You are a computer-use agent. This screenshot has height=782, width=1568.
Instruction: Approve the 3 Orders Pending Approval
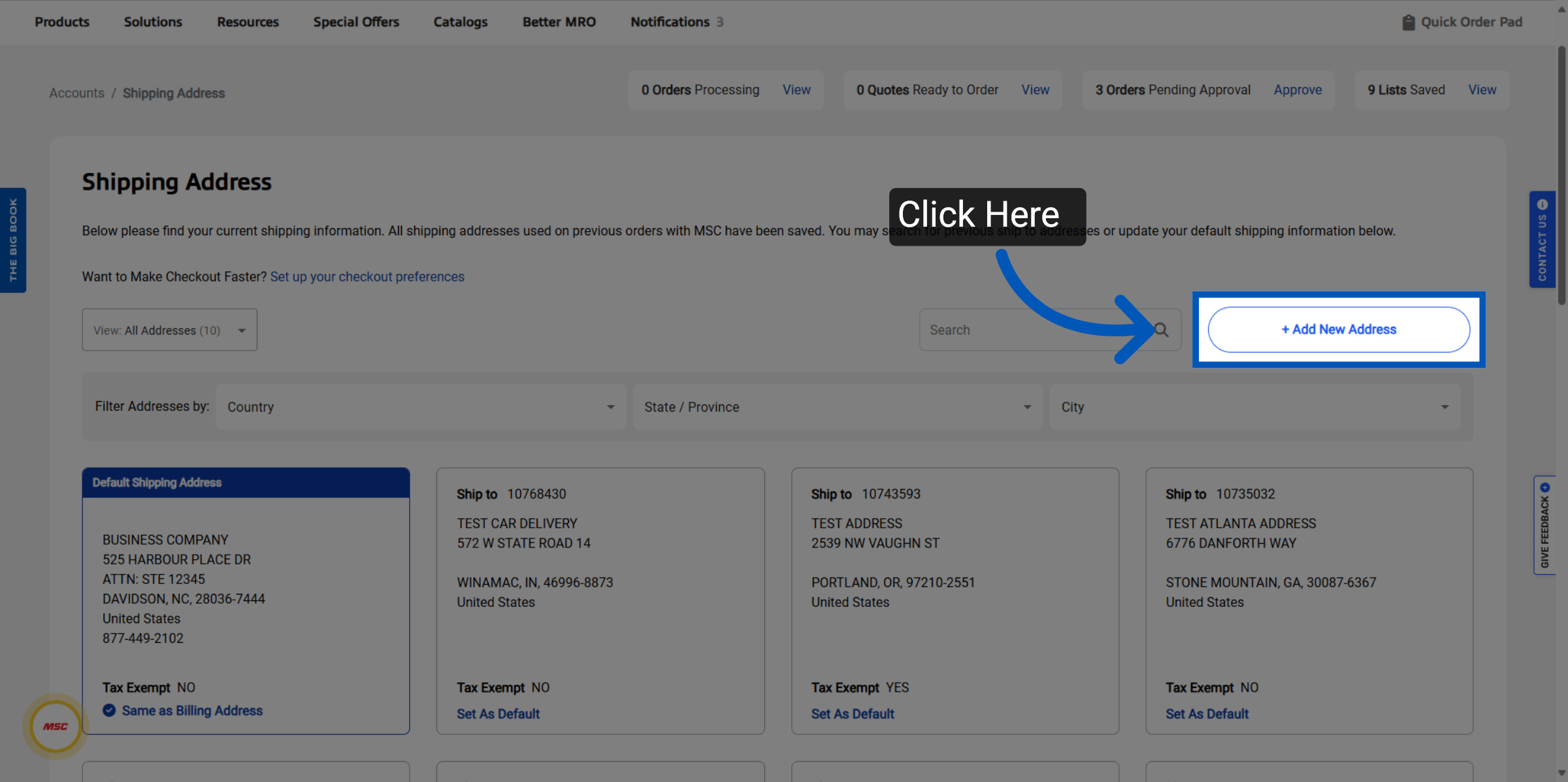[1298, 90]
